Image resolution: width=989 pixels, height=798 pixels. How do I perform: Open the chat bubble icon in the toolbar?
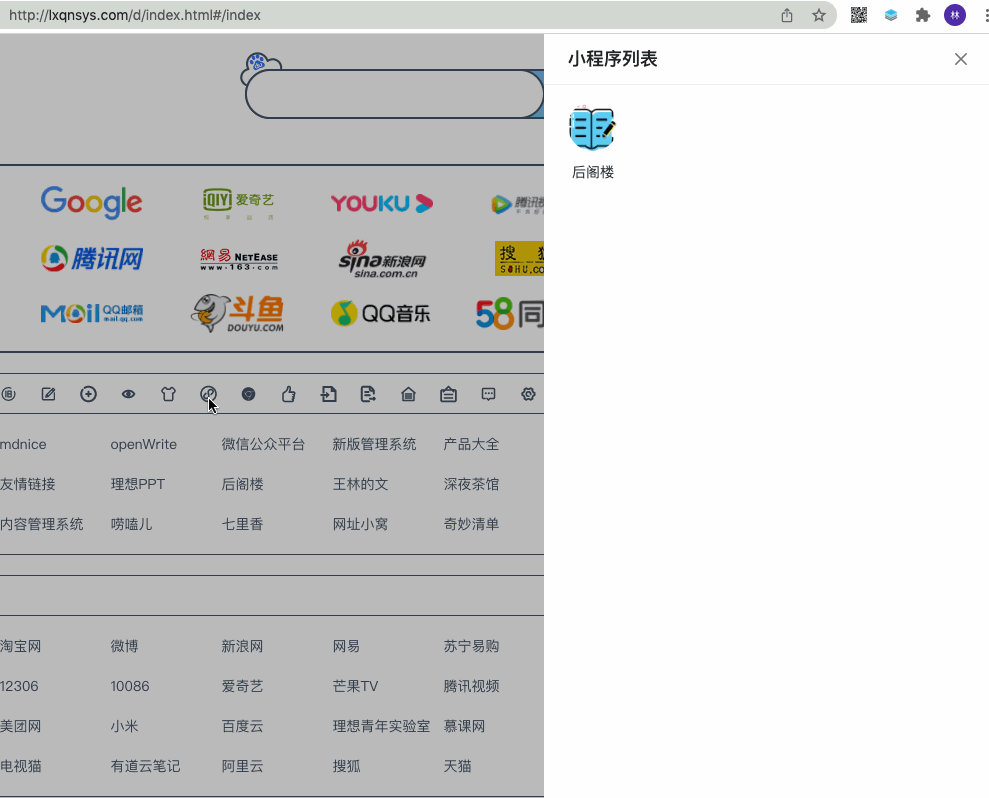488,394
